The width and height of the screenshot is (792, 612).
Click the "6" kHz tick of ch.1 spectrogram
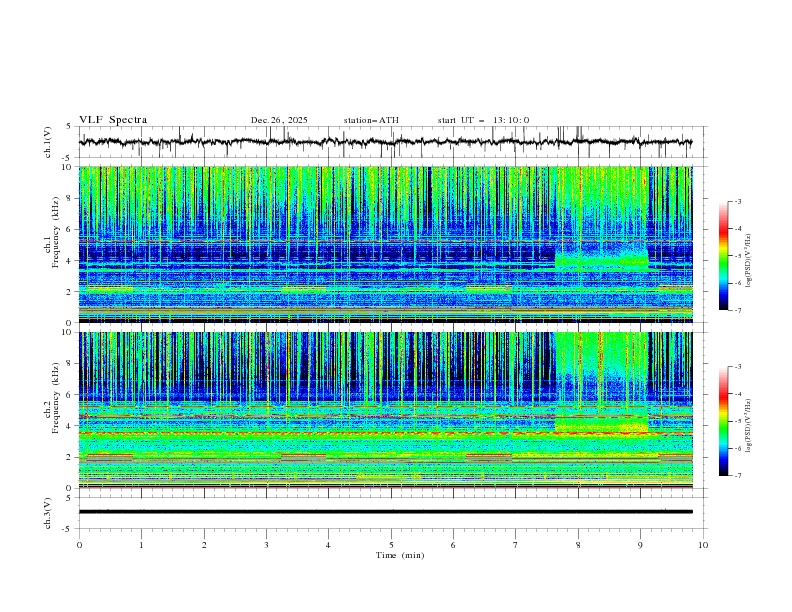pos(71,229)
